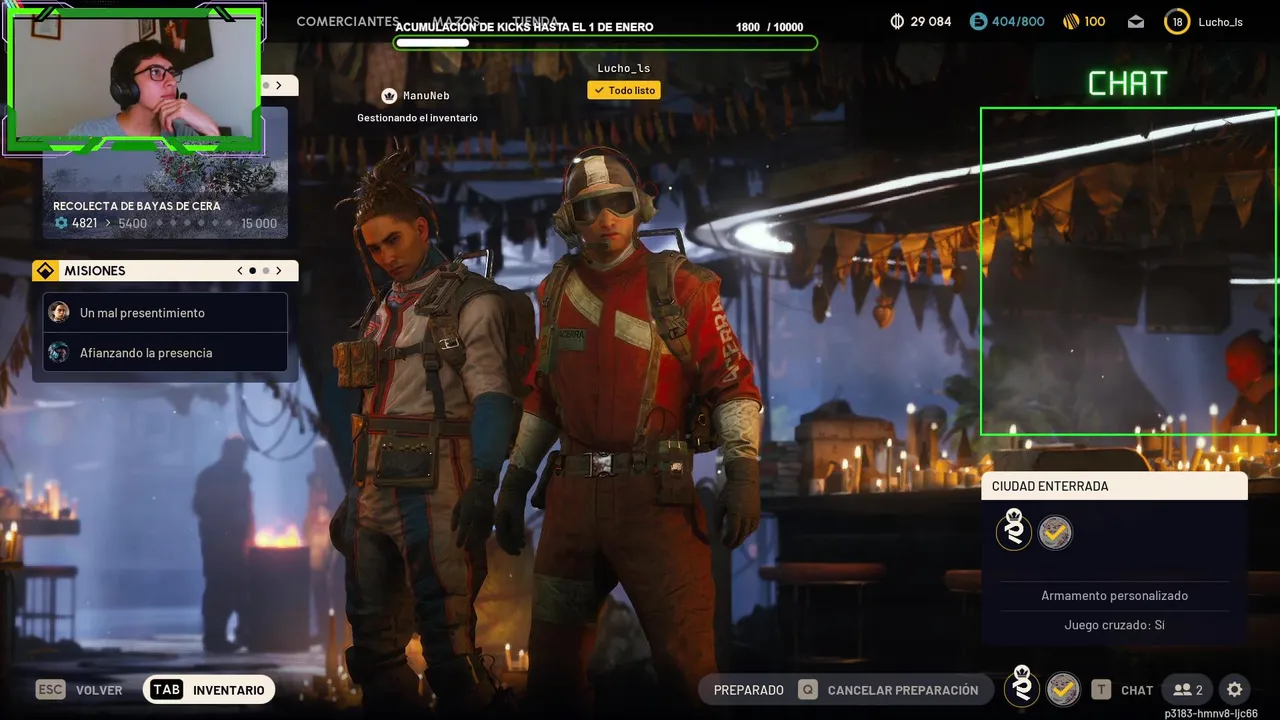
Task: Select the Lucho_ls name above the red character
Action: [624, 68]
